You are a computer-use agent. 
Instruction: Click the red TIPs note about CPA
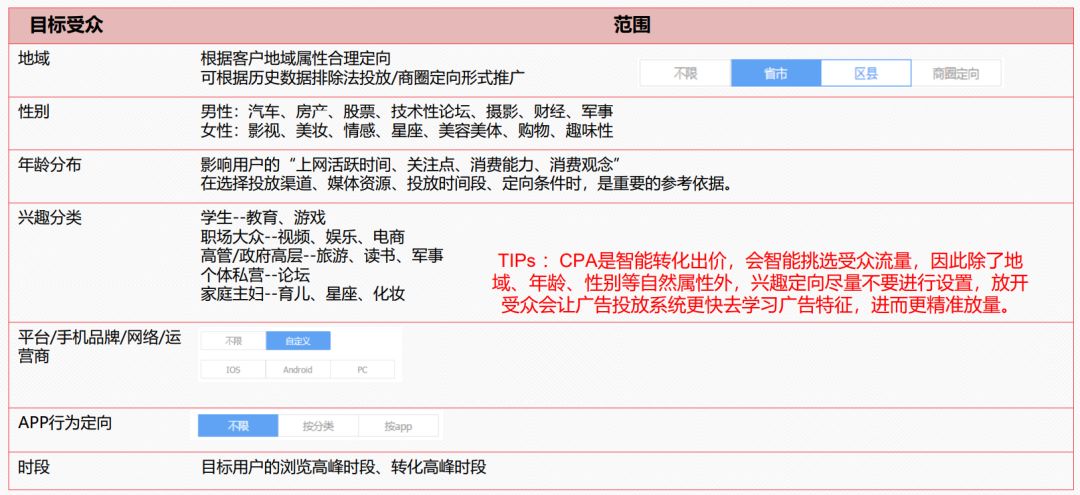tap(762, 283)
